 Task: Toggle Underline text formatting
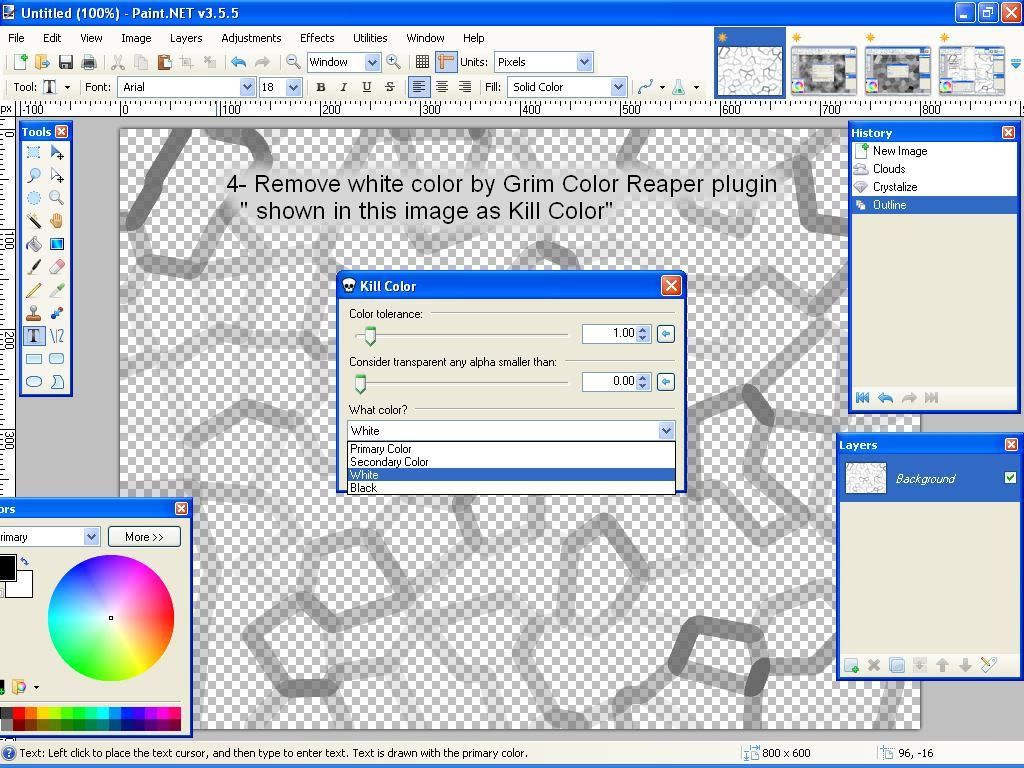click(366, 87)
